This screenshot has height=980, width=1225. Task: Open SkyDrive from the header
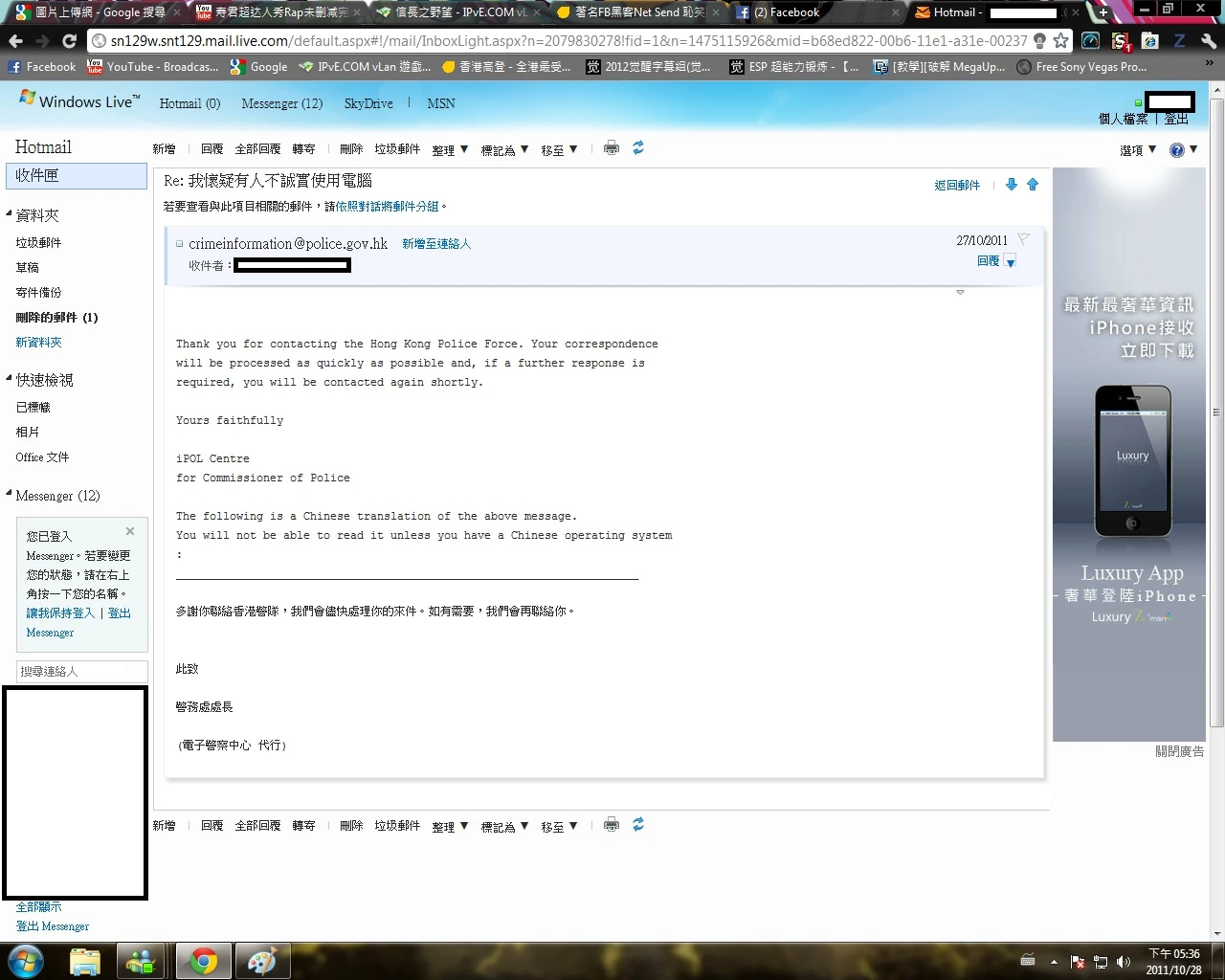[x=368, y=103]
